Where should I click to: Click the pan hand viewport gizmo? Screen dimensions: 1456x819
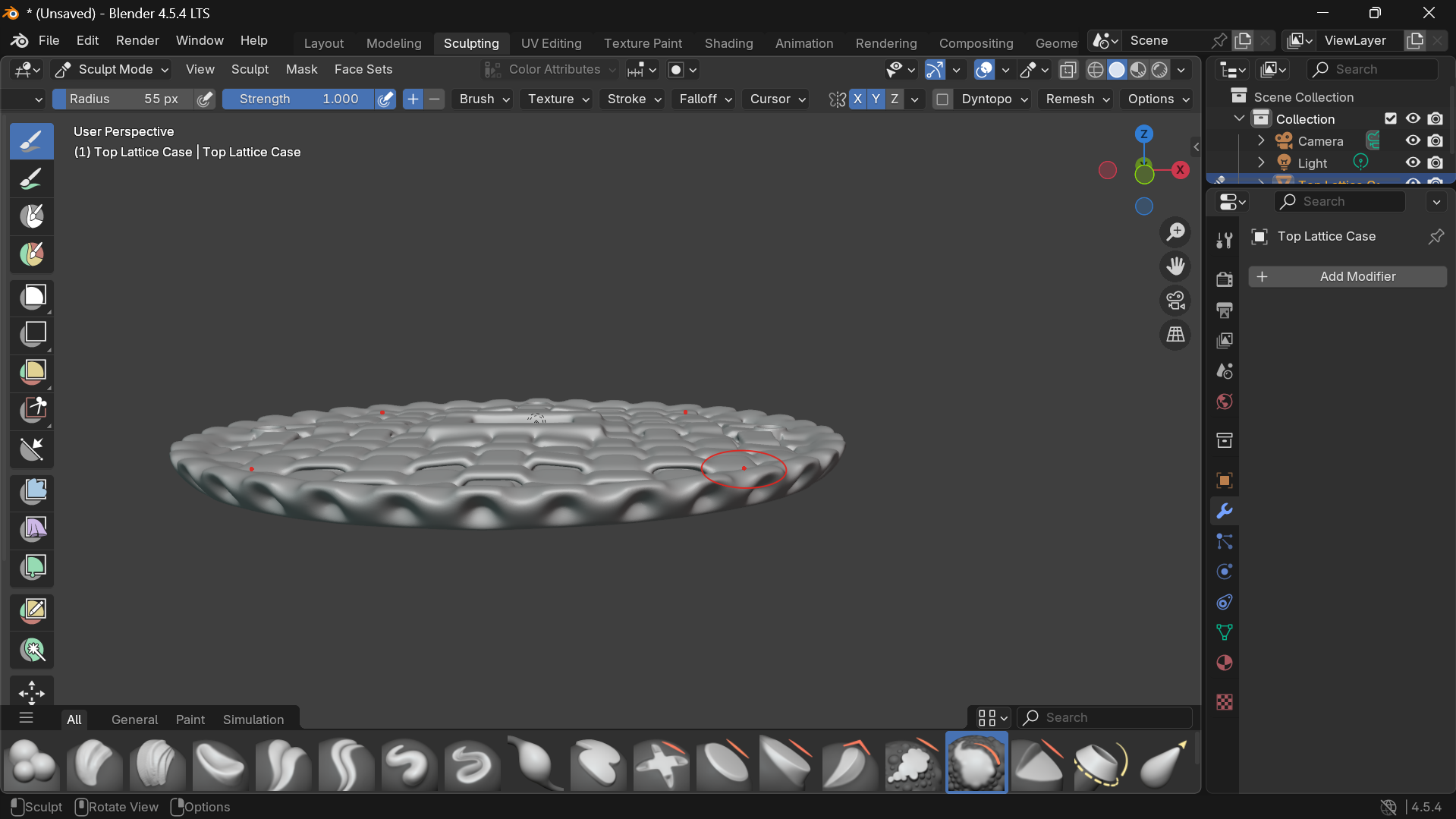click(1175, 266)
